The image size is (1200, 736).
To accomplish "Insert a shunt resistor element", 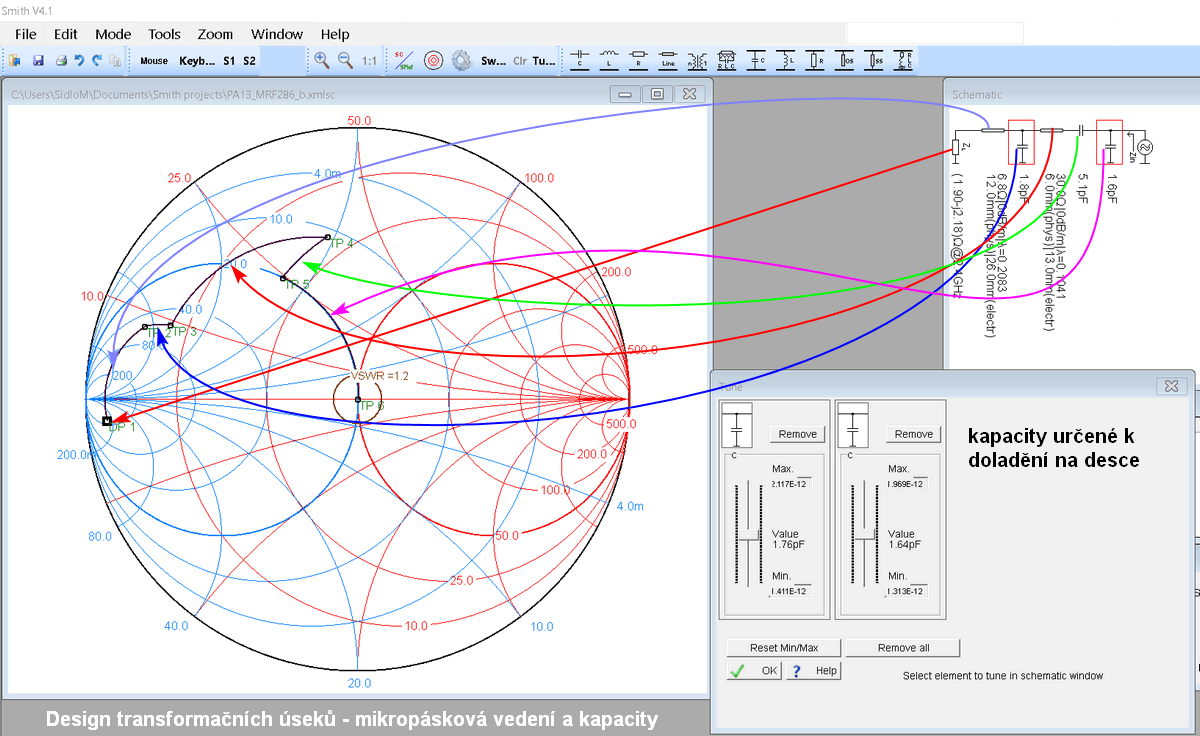I will [x=816, y=60].
